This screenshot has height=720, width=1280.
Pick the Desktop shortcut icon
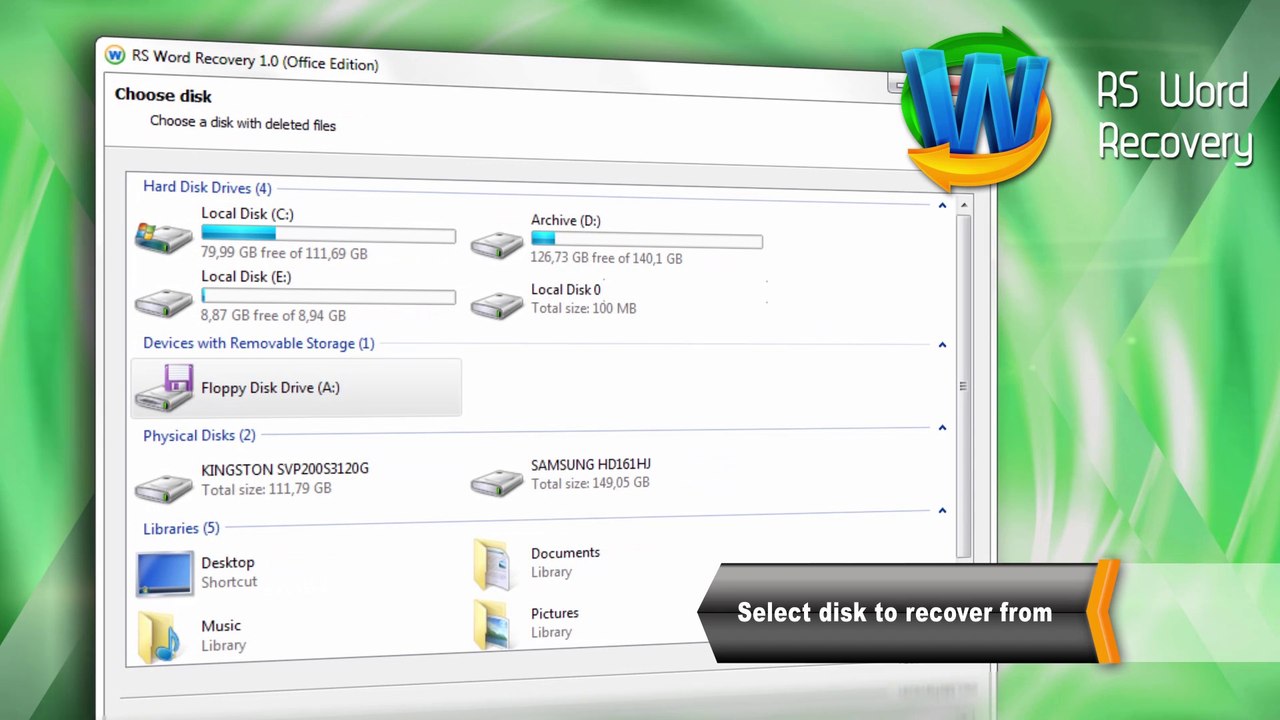tap(164, 574)
